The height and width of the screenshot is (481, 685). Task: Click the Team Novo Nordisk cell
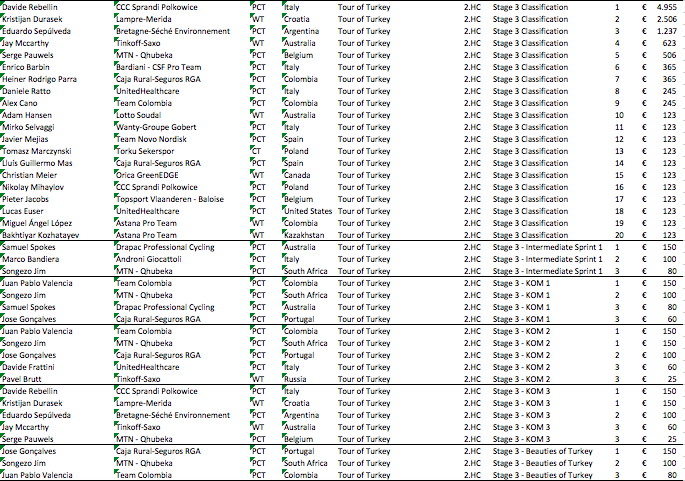pyautogui.click(x=151, y=139)
